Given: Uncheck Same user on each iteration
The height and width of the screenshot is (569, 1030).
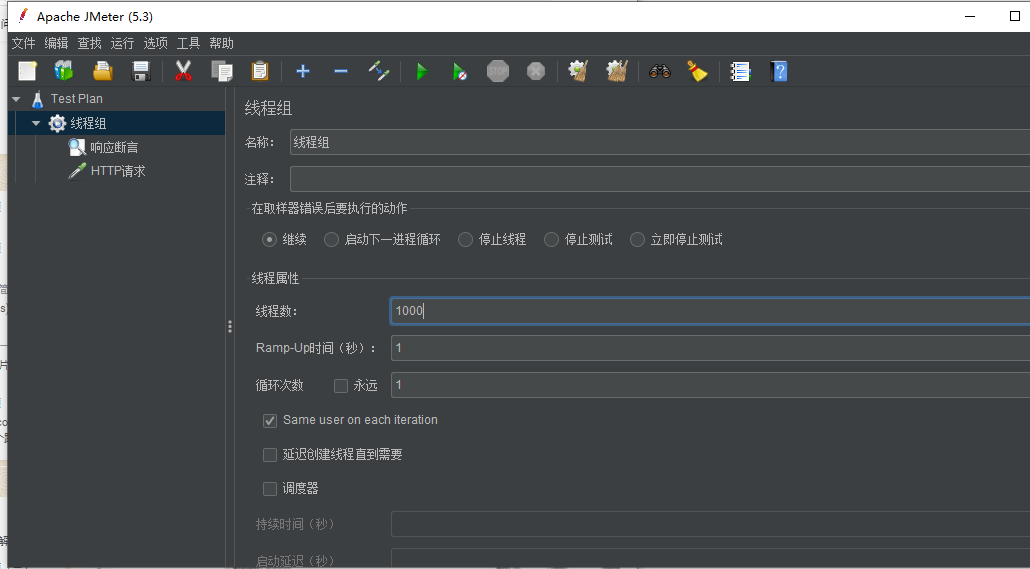Looking at the screenshot, I should click(x=270, y=421).
